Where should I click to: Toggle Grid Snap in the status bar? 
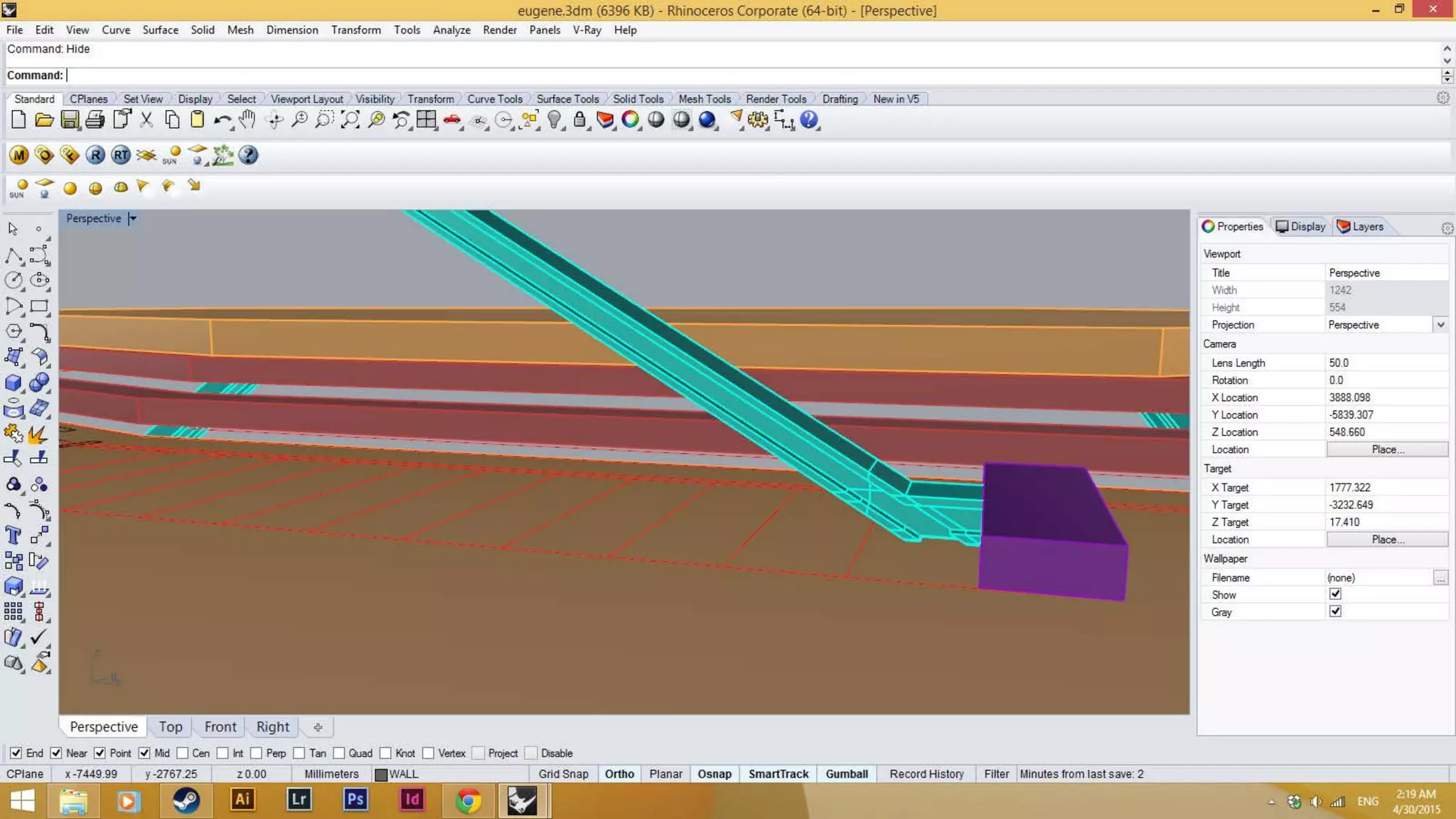click(x=563, y=773)
